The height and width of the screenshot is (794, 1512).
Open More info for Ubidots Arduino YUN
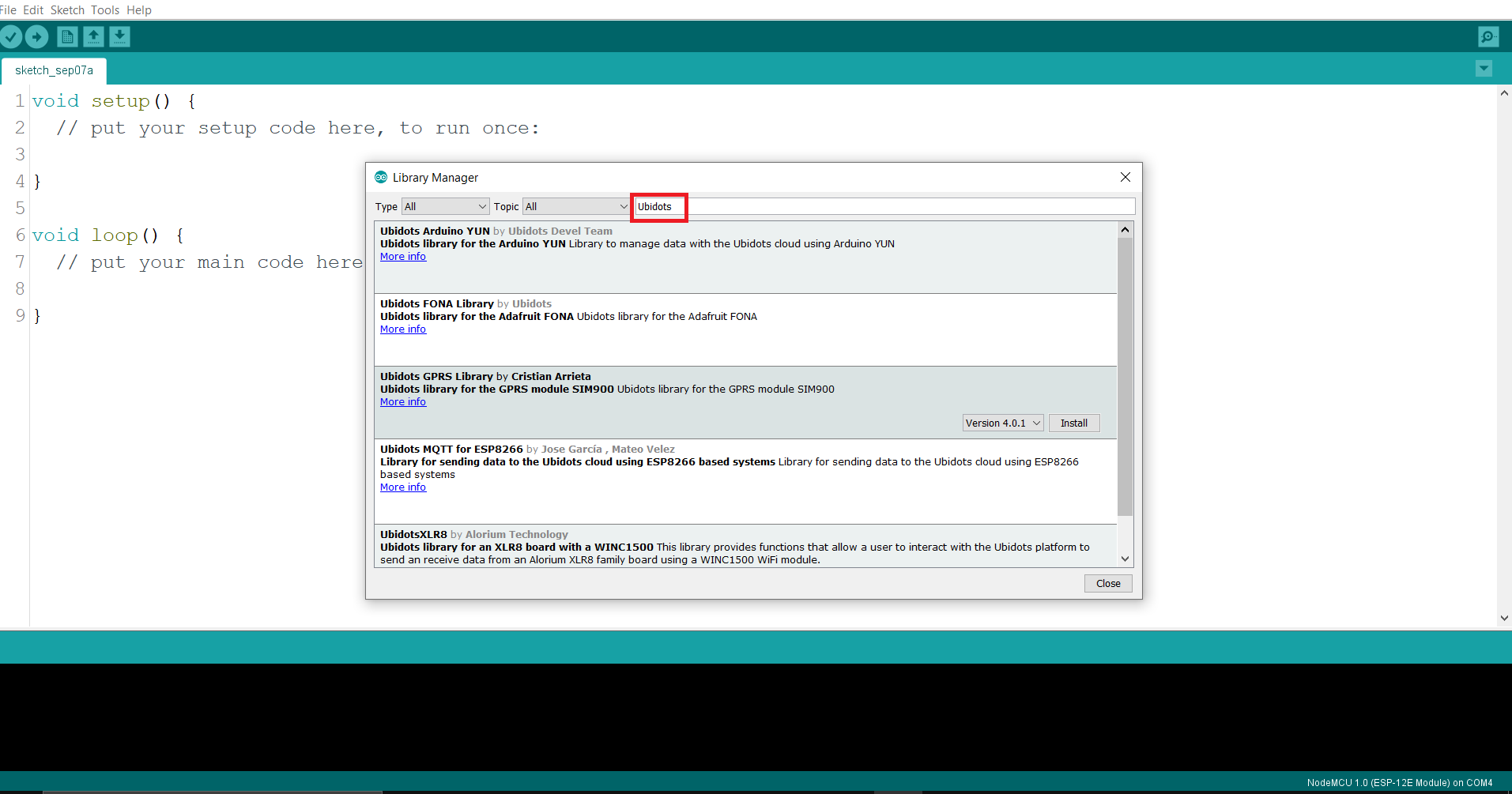(x=403, y=257)
